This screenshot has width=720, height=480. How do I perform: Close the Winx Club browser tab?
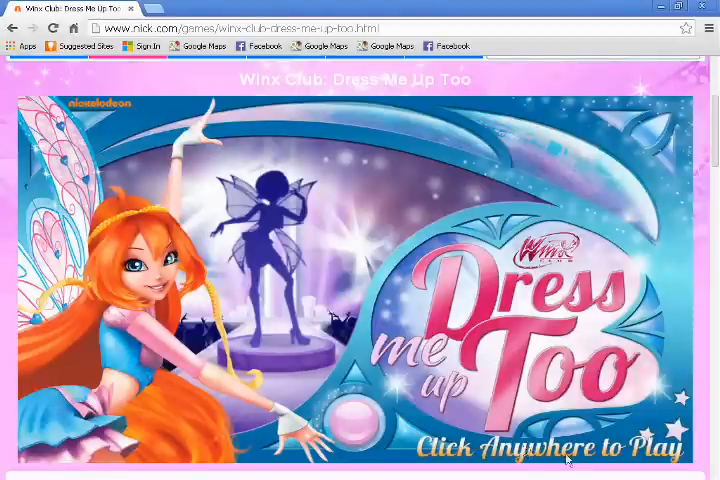(x=131, y=9)
